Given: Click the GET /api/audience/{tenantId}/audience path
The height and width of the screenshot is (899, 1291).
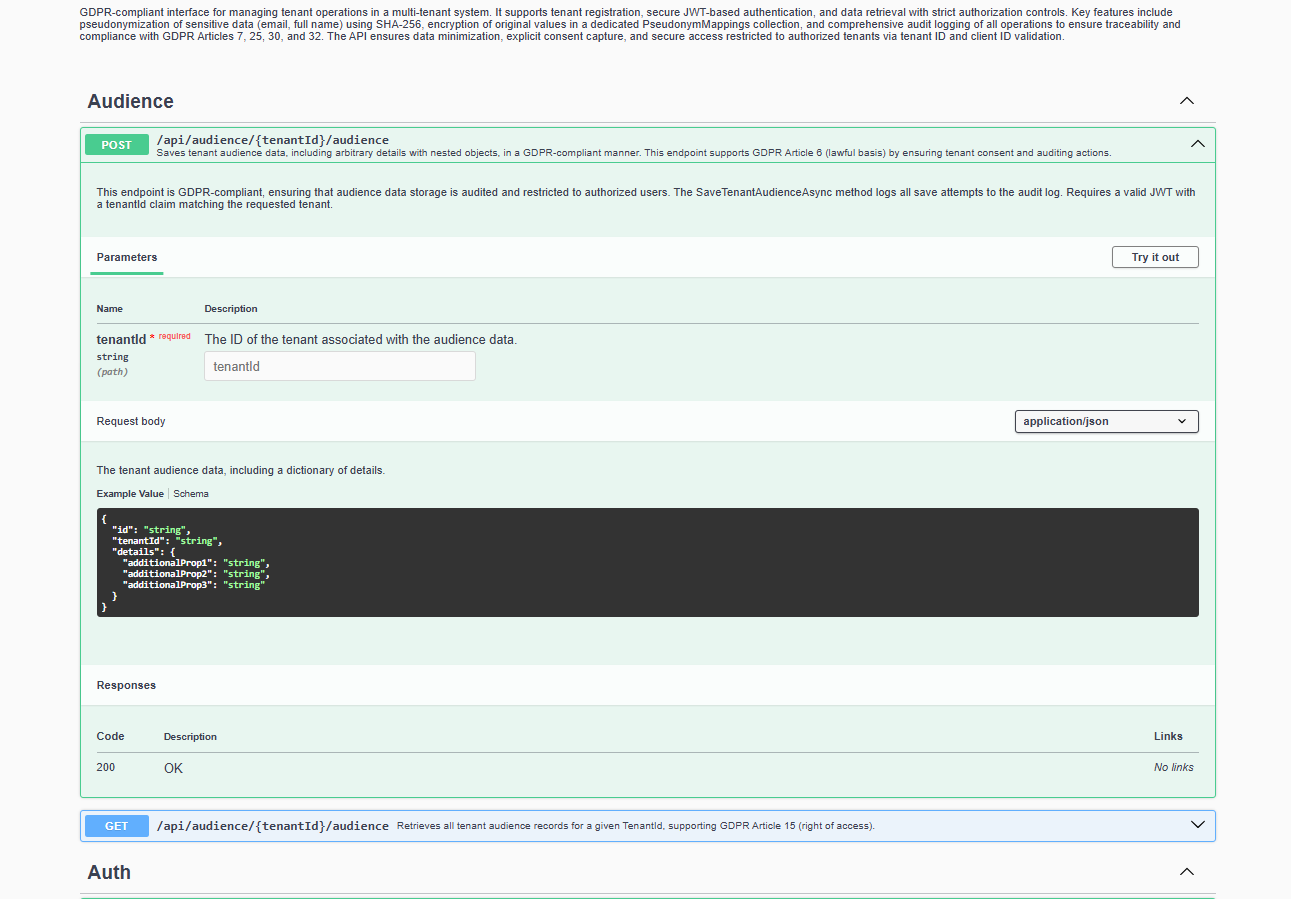Looking at the screenshot, I should 273,826.
